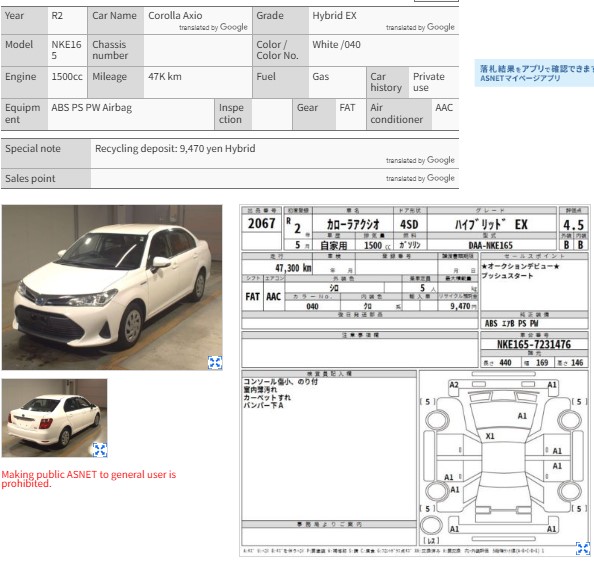Click the '47K km' mileage value
The width and height of the screenshot is (594, 561).
coord(165,77)
